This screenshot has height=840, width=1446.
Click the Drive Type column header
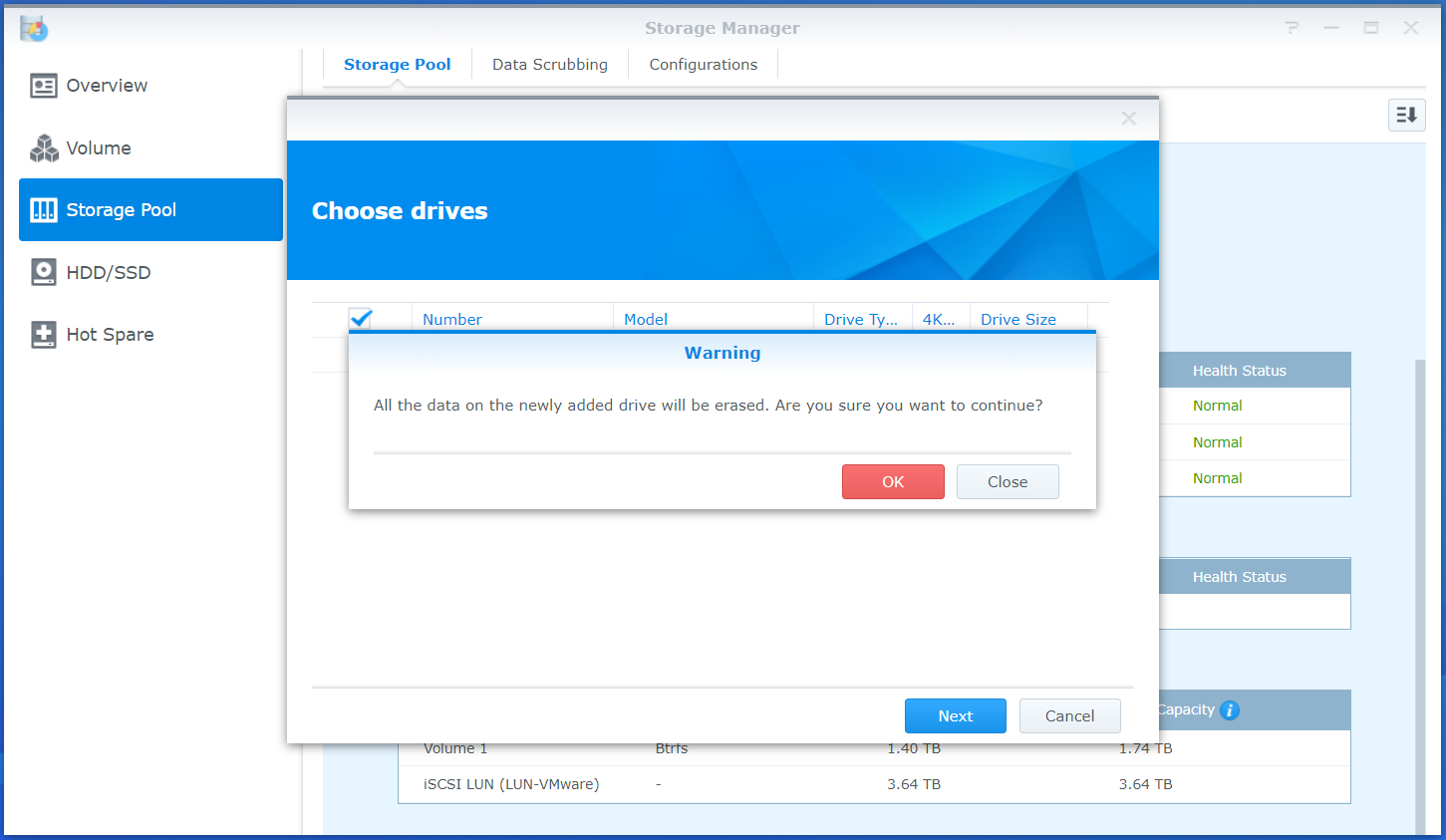863,319
